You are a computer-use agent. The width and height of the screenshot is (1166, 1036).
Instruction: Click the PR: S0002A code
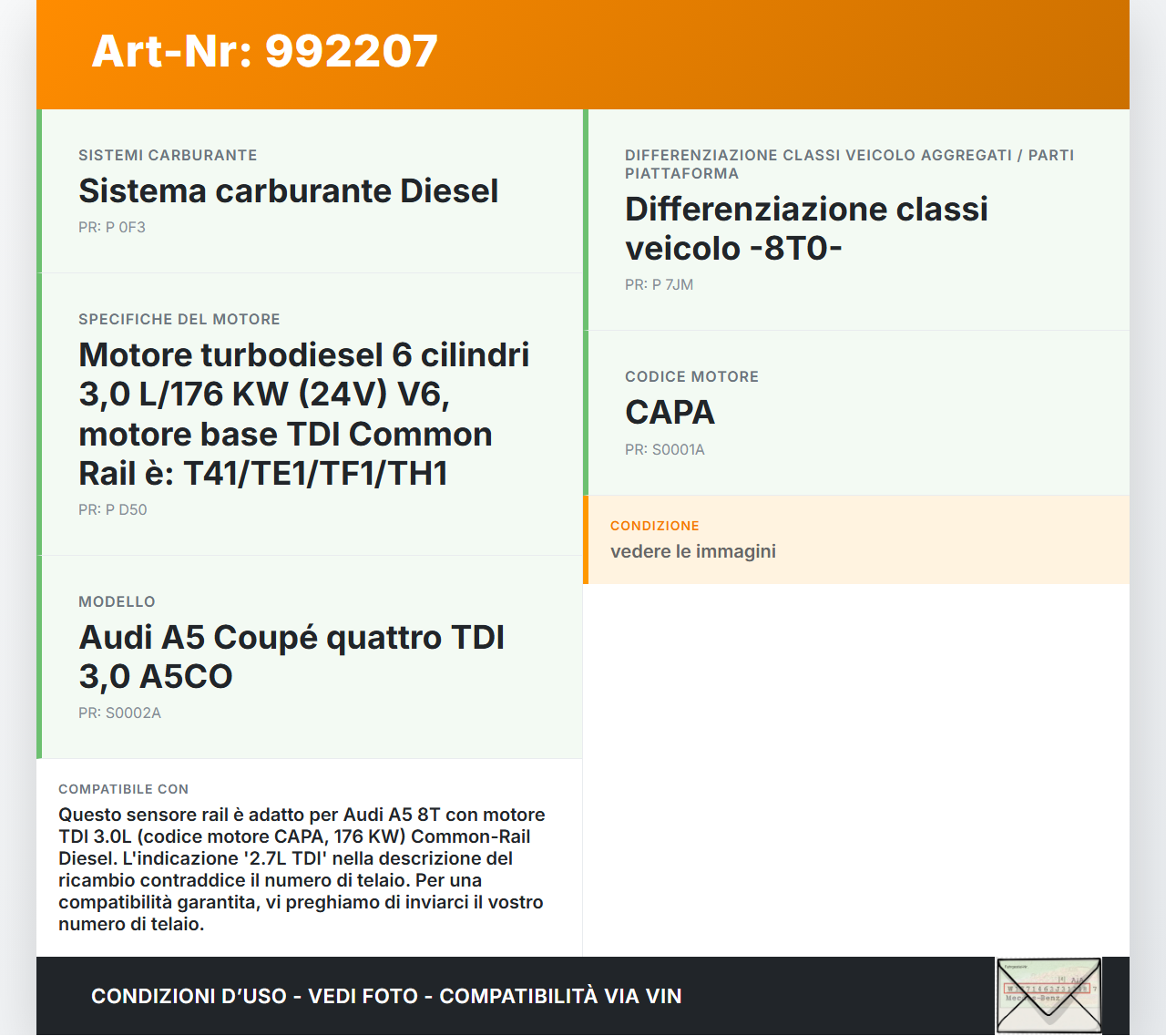click(x=119, y=713)
